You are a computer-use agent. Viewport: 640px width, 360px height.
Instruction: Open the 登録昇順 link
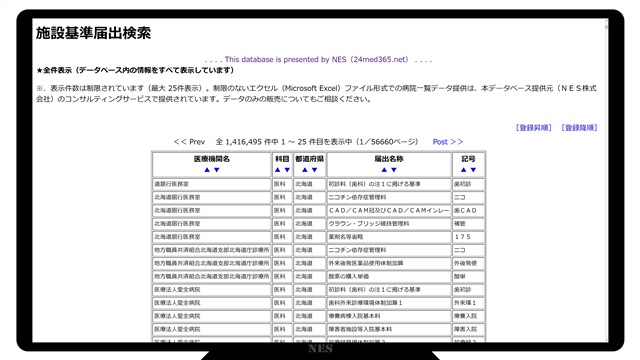click(x=533, y=128)
